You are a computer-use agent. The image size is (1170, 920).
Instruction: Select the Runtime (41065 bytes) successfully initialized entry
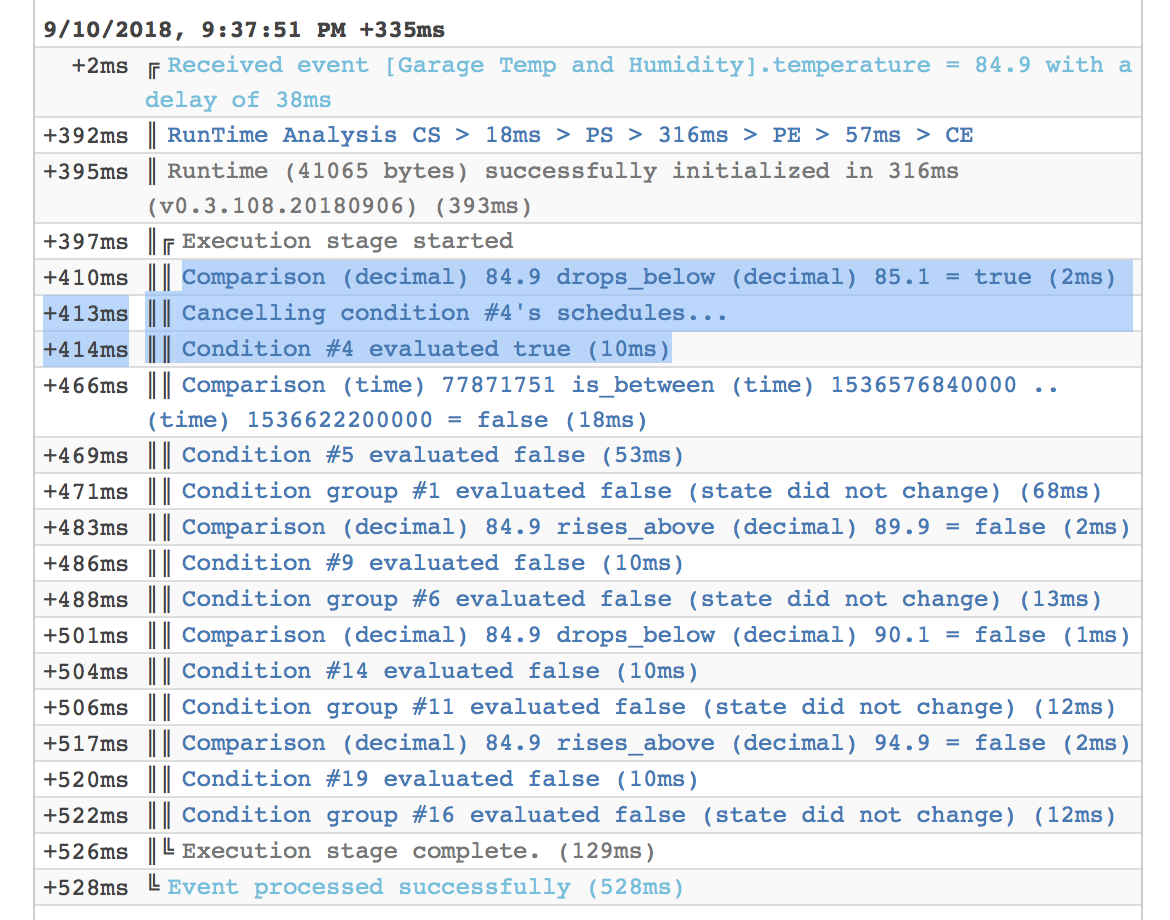pyautogui.click(x=551, y=188)
